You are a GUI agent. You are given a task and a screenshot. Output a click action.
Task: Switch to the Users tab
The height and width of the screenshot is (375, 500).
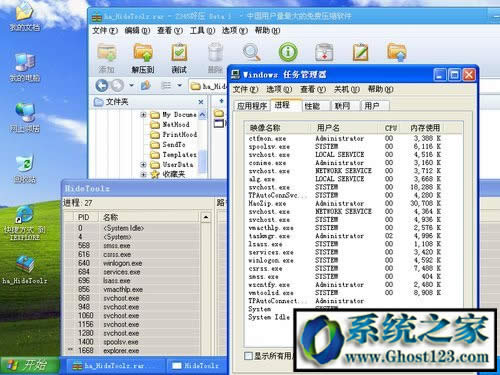tap(375, 106)
